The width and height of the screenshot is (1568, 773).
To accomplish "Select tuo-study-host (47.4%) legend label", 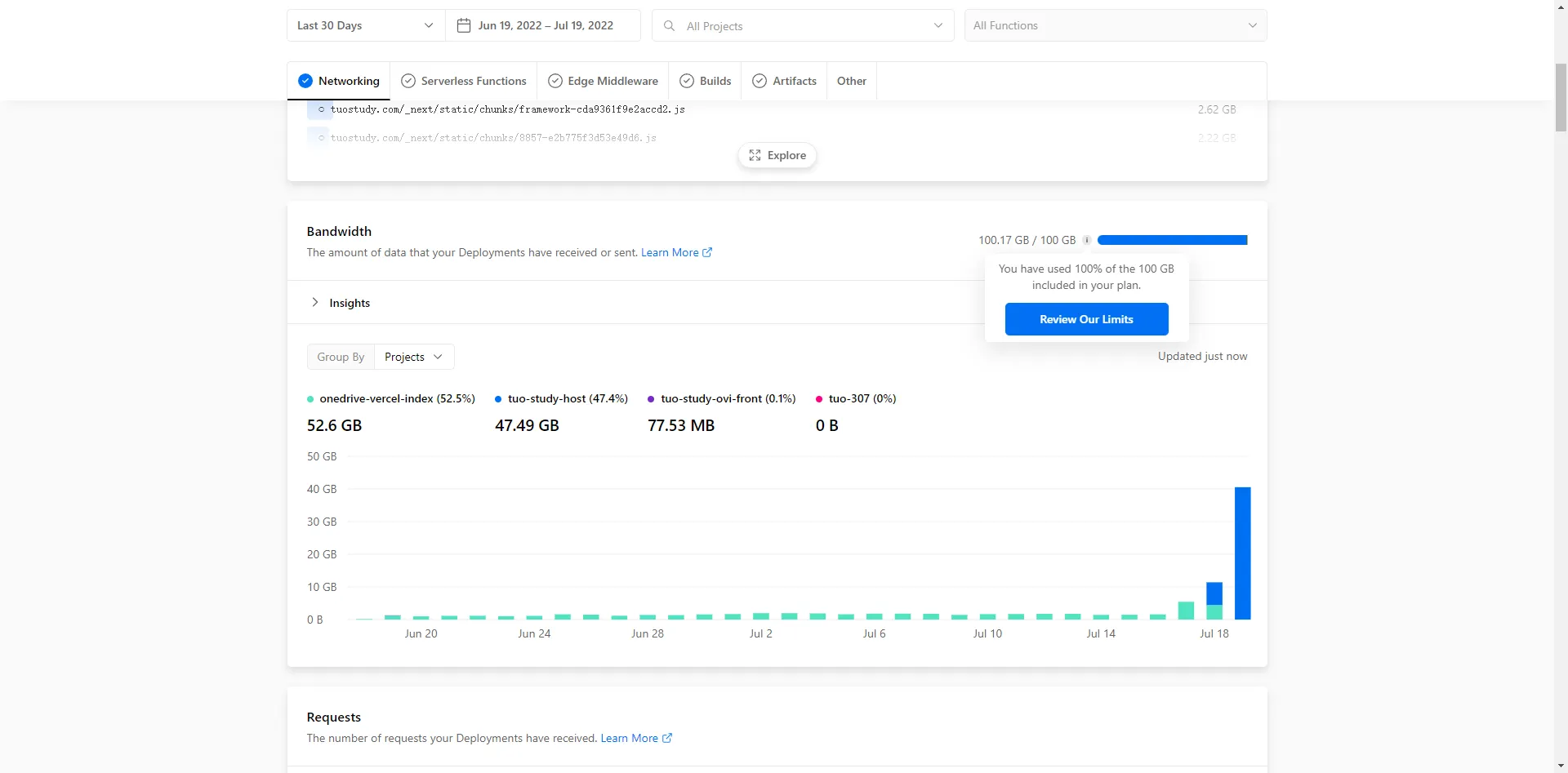I will point(568,398).
